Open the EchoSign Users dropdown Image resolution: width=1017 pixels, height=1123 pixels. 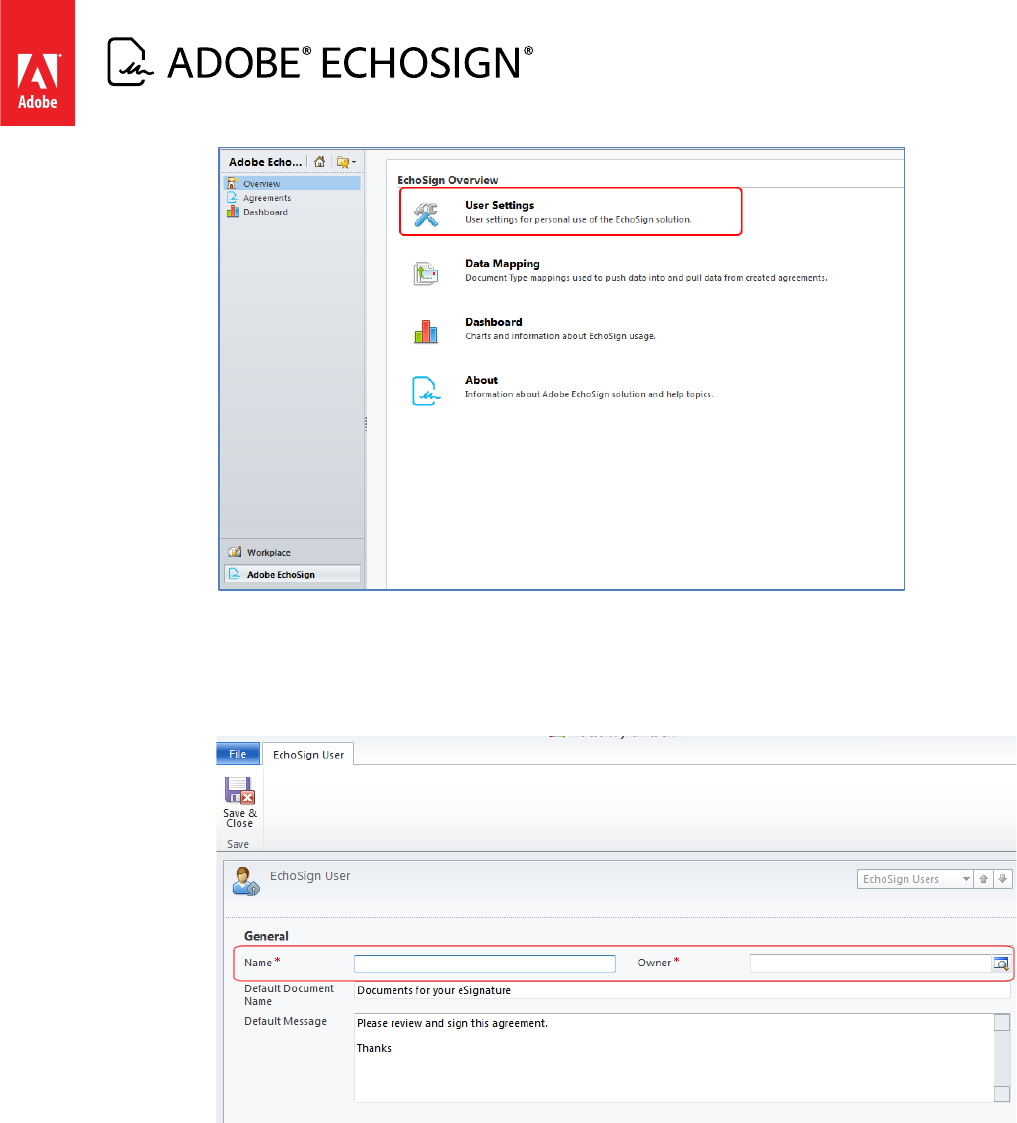[x=915, y=879]
